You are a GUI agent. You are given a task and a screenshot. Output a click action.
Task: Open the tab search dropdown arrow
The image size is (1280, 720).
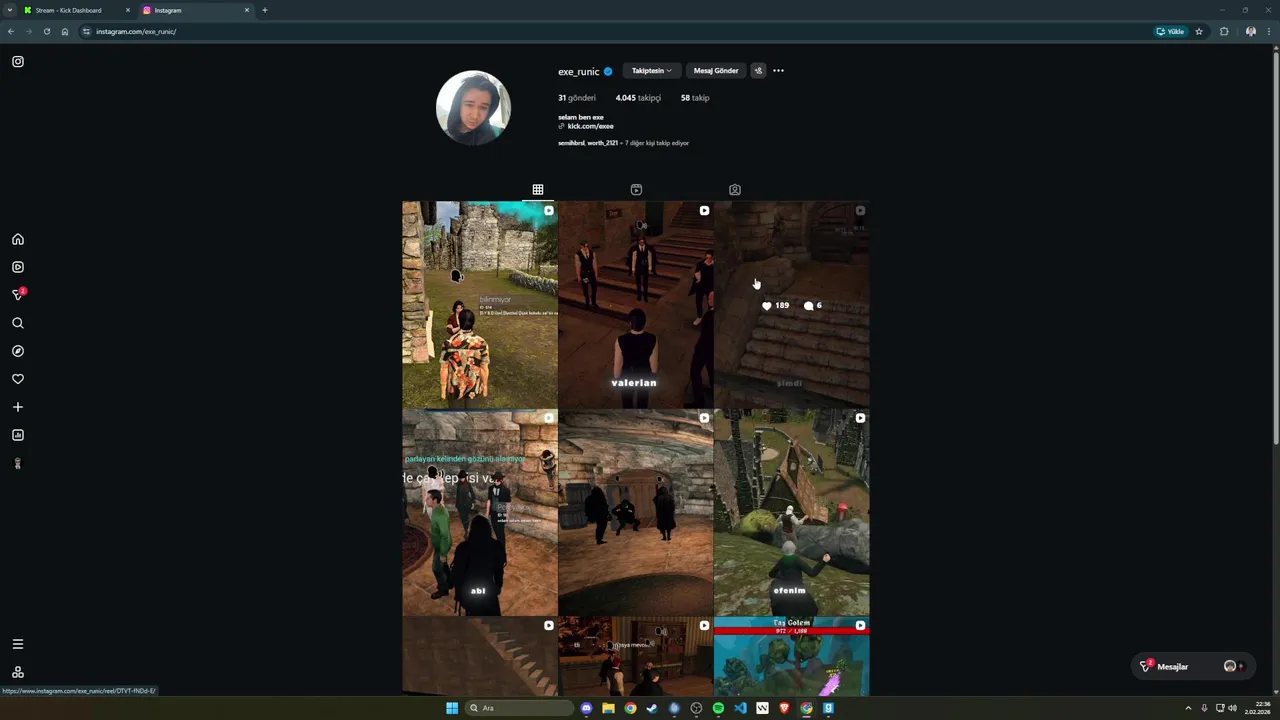10,10
